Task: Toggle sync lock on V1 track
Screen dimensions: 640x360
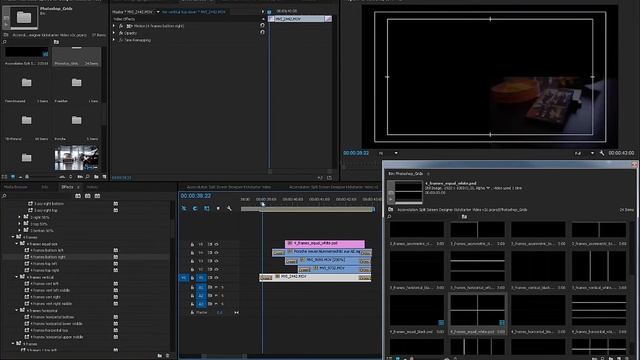Action: 210,278
